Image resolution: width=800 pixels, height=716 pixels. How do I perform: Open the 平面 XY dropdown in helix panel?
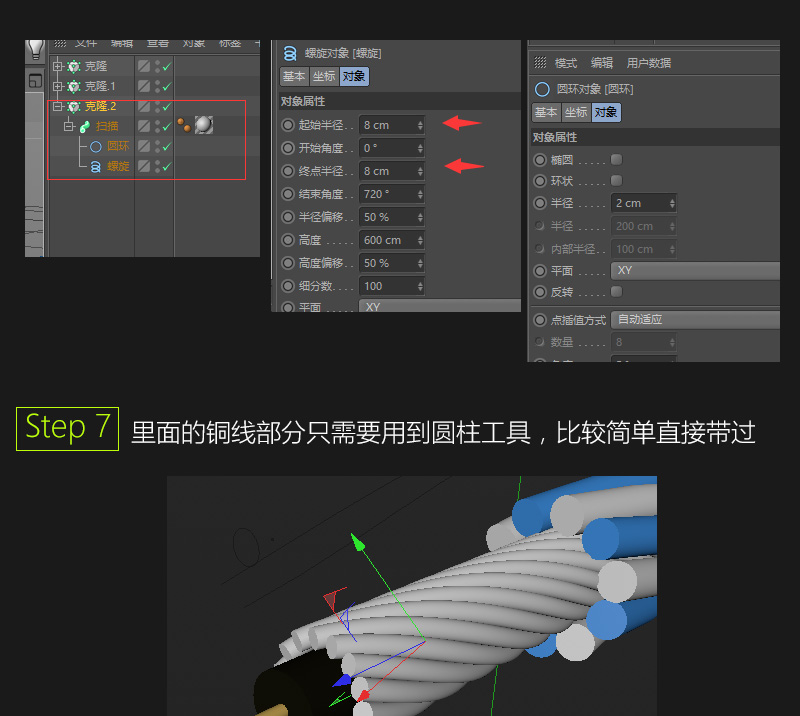[x=440, y=306]
